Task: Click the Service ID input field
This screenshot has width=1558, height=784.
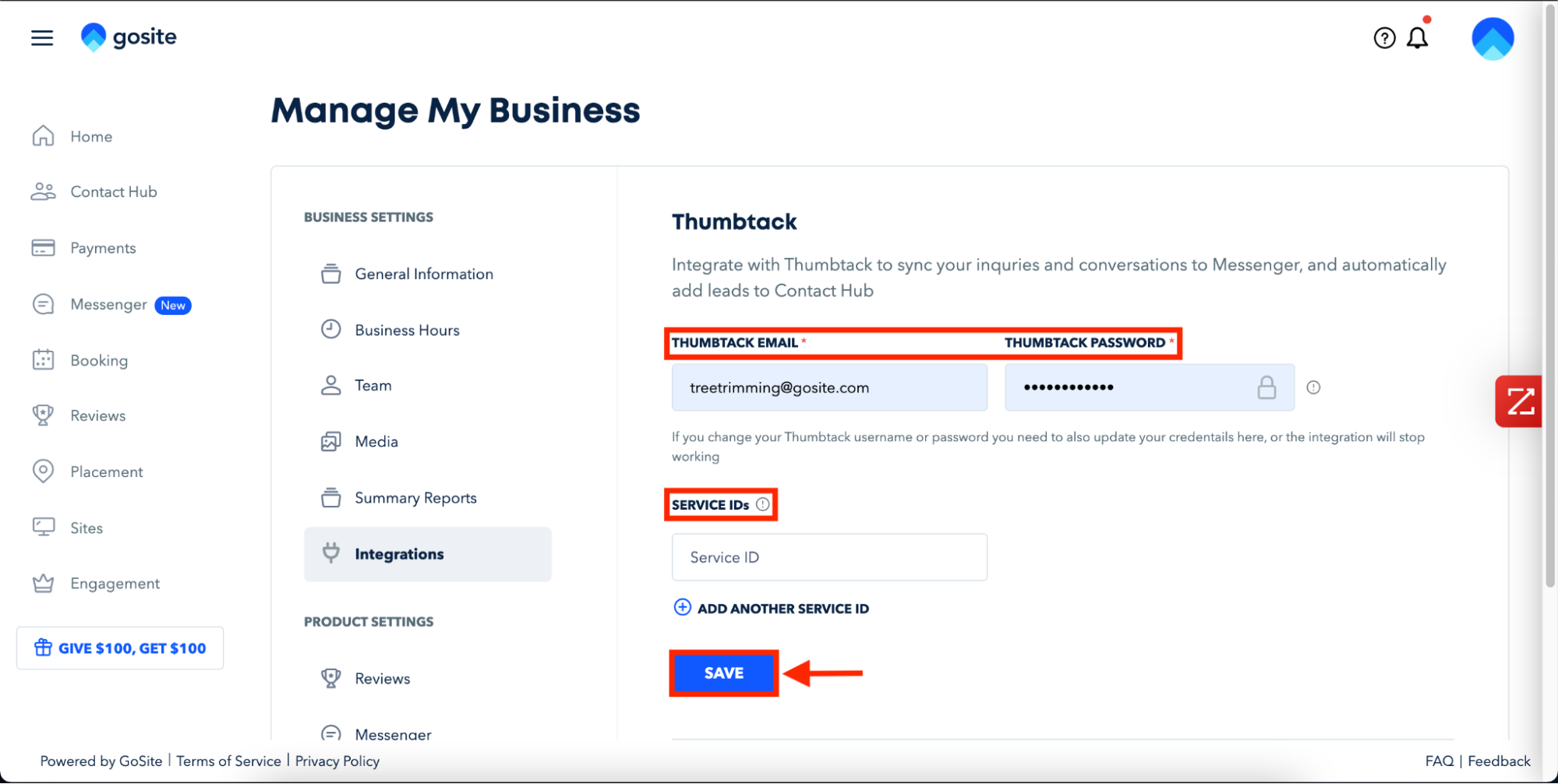Action: pyautogui.click(x=829, y=556)
